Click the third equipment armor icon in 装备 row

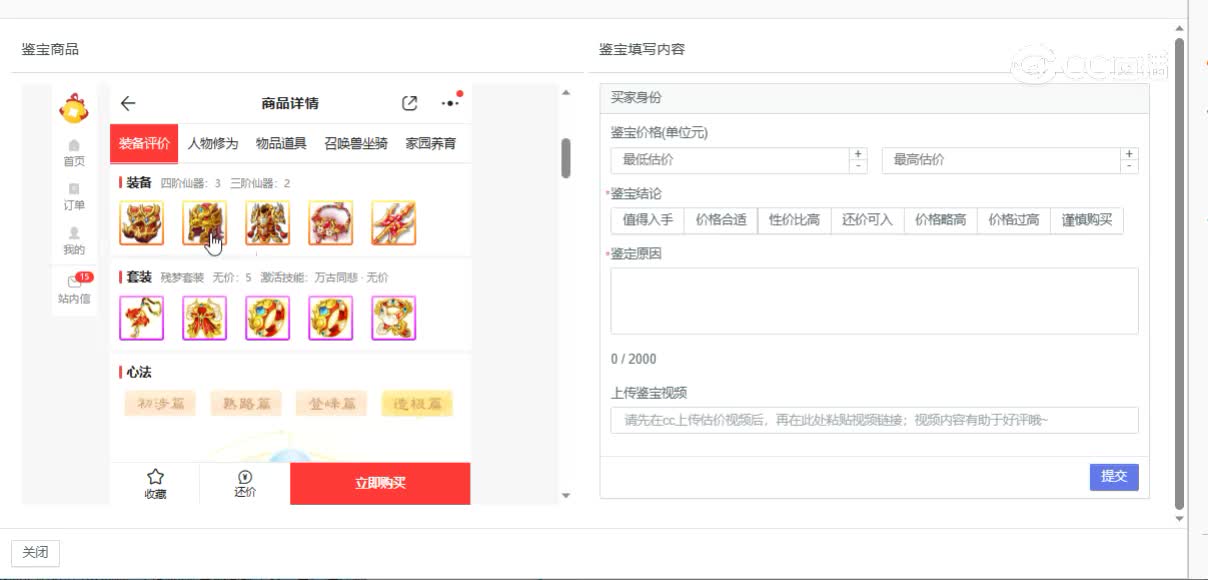267,223
